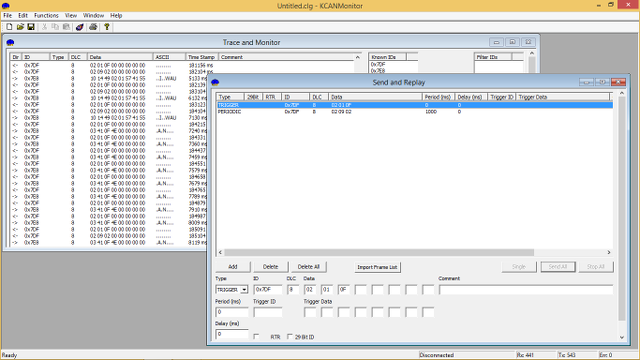Image resolution: width=640 pixels, height=360 pixels.
Task: Enable the RTR checkbox
Action: [256, 337]
